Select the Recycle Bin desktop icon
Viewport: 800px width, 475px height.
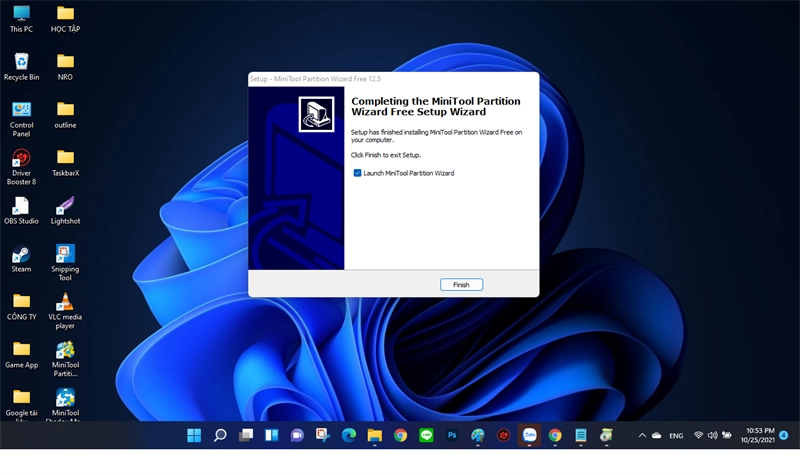point(21,67)
